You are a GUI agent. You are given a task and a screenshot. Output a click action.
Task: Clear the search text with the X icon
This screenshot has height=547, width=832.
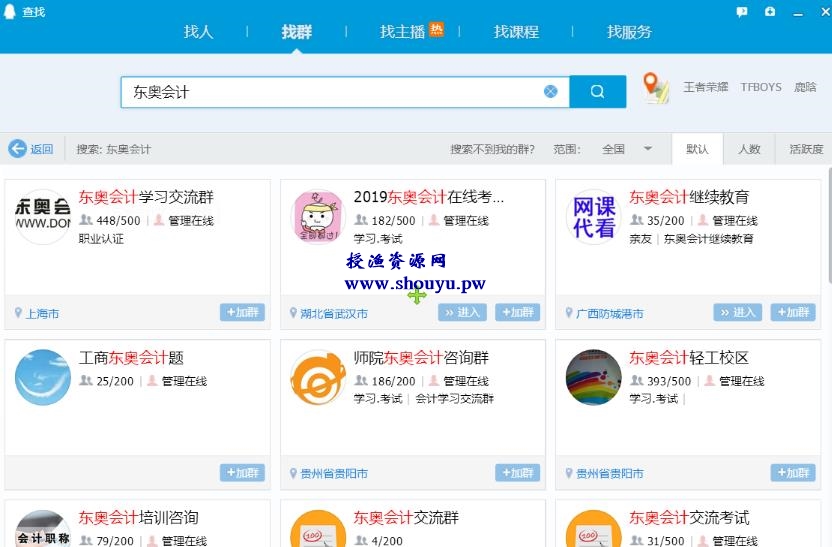point(551,92)
